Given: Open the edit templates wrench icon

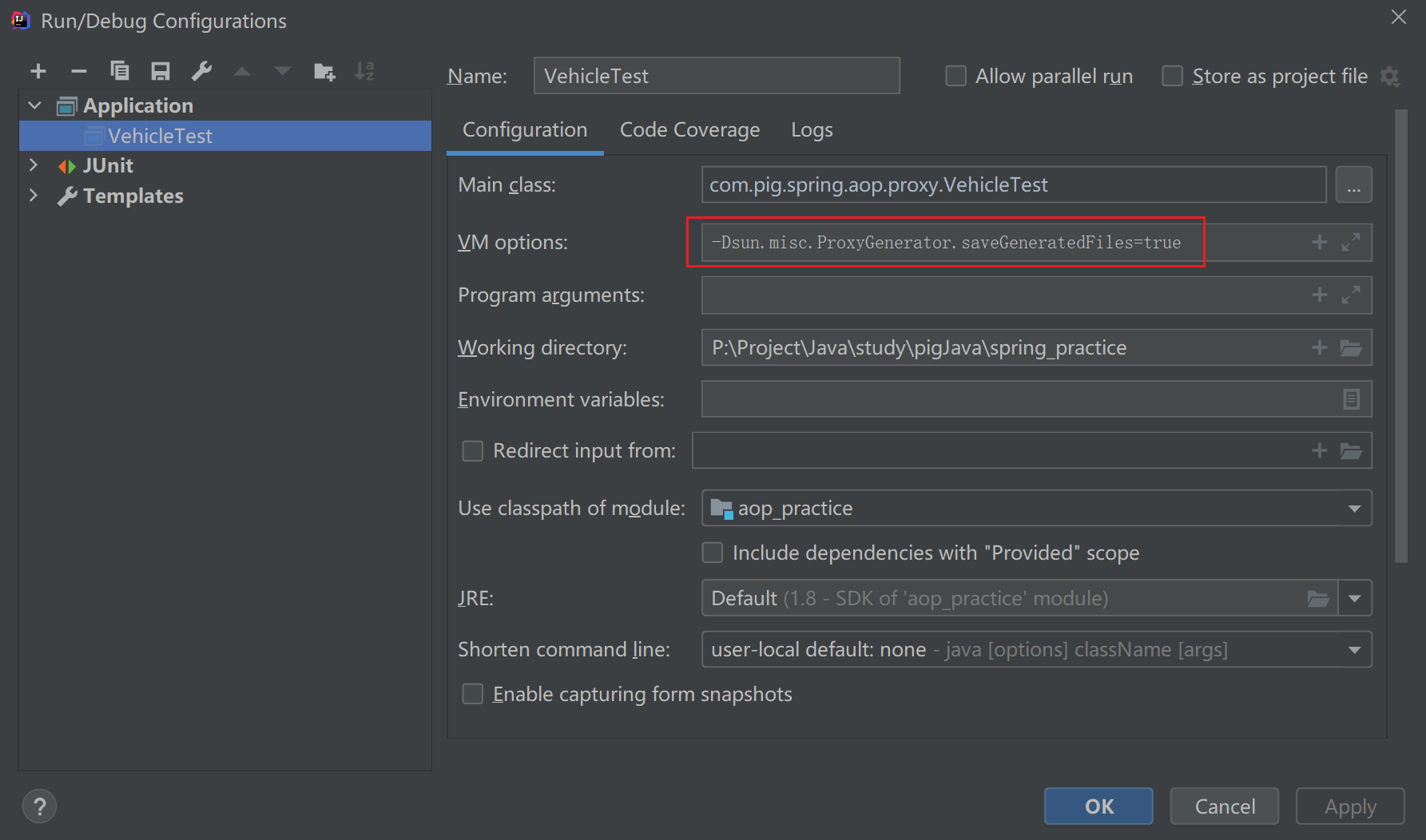Looking at the screenshot, I should point(201,72).
